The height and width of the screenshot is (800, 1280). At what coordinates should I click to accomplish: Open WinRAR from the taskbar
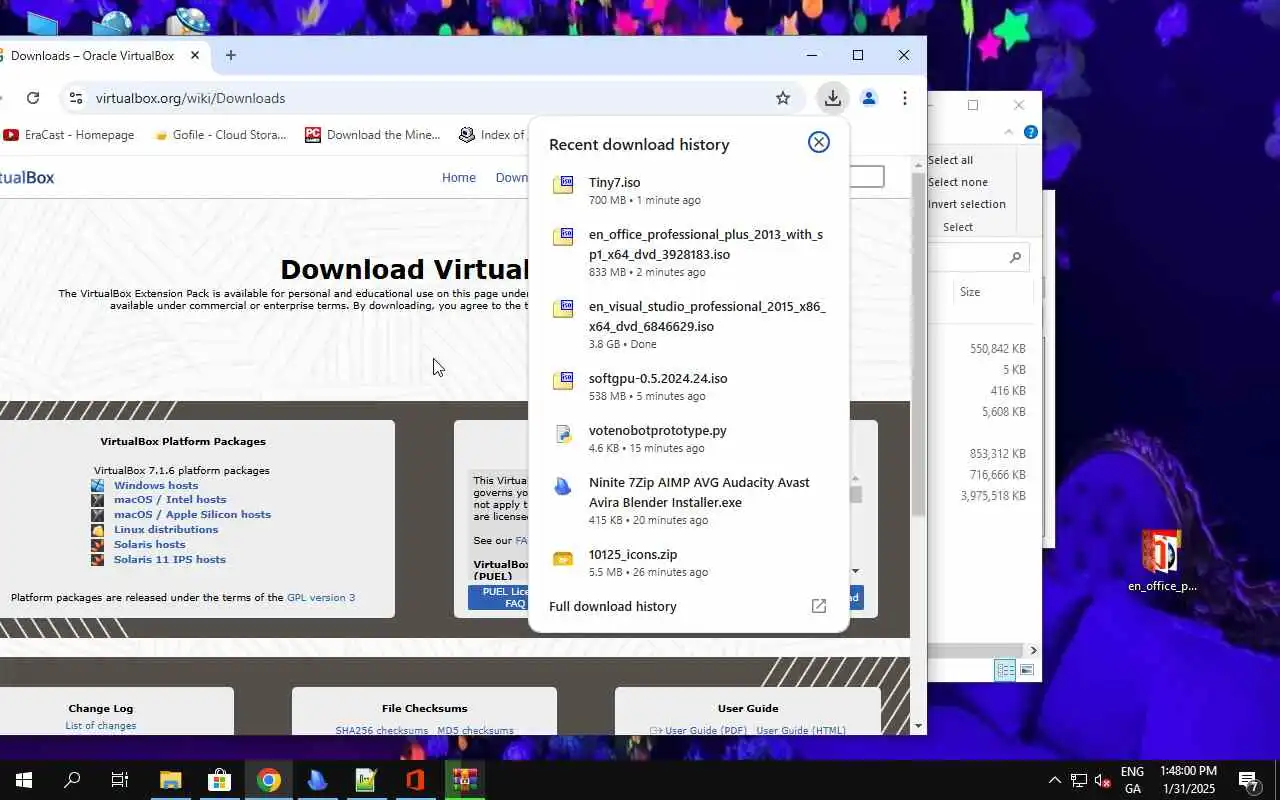464,780
